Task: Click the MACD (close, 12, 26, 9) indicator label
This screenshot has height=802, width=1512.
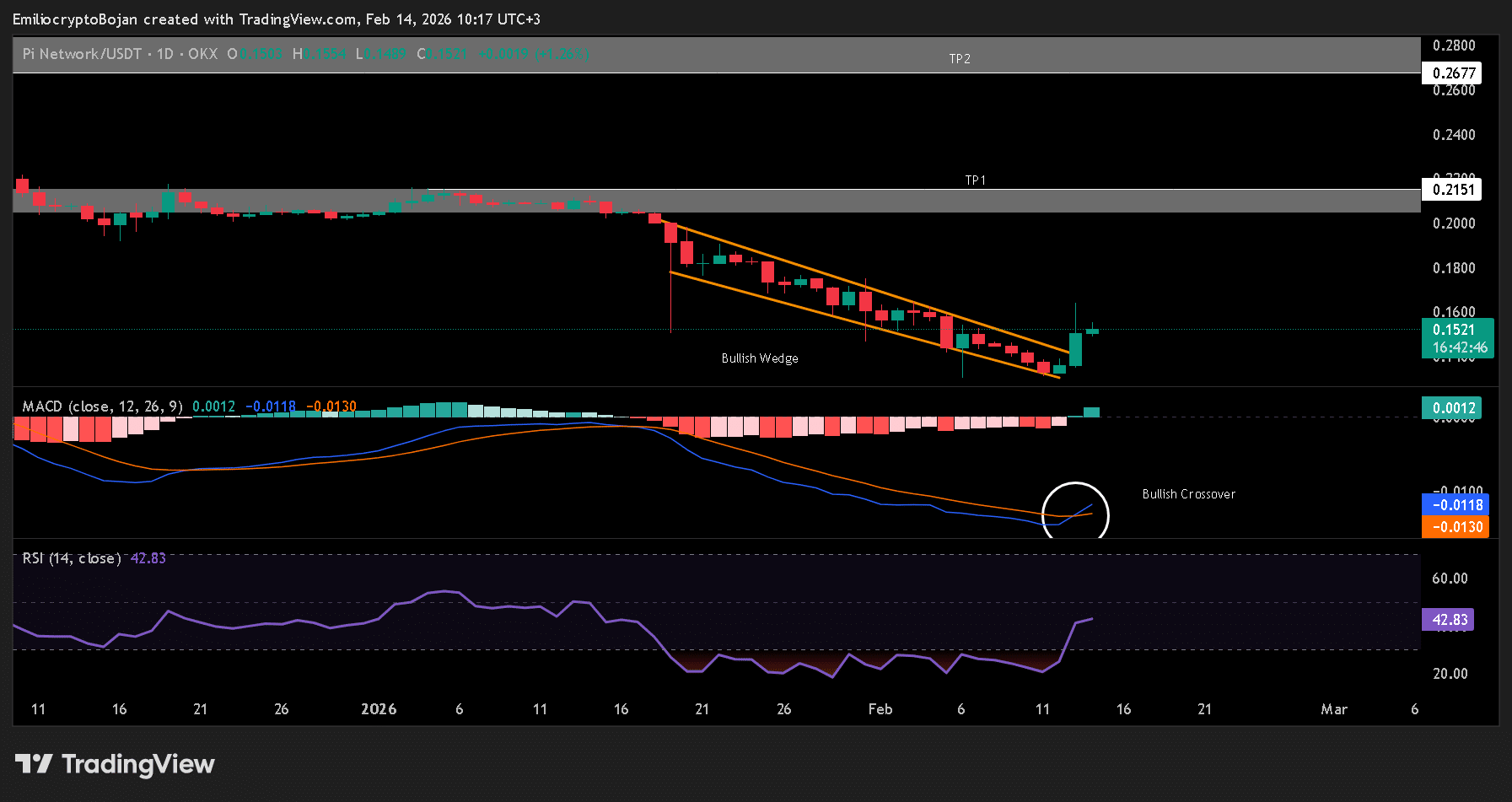Action: click(x=102, y=406)
